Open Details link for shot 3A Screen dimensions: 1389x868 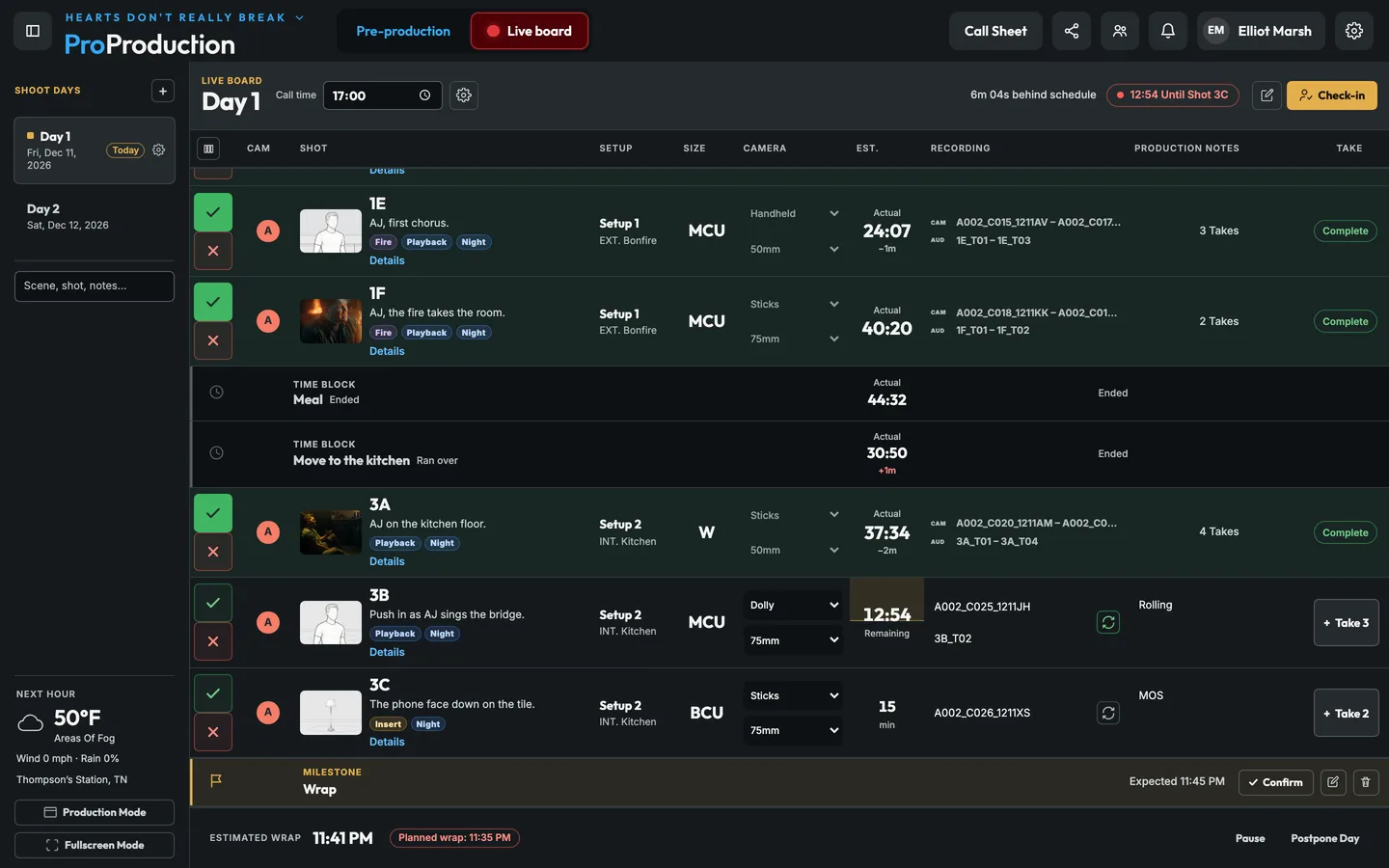pos(387,561)
